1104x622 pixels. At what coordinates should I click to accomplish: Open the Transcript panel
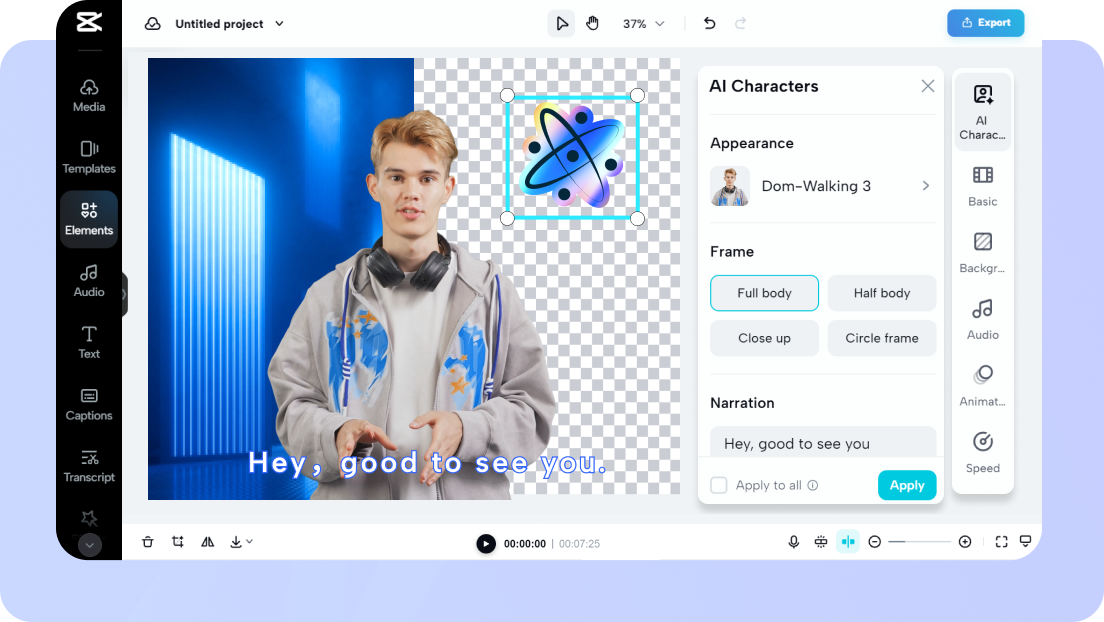89,466
